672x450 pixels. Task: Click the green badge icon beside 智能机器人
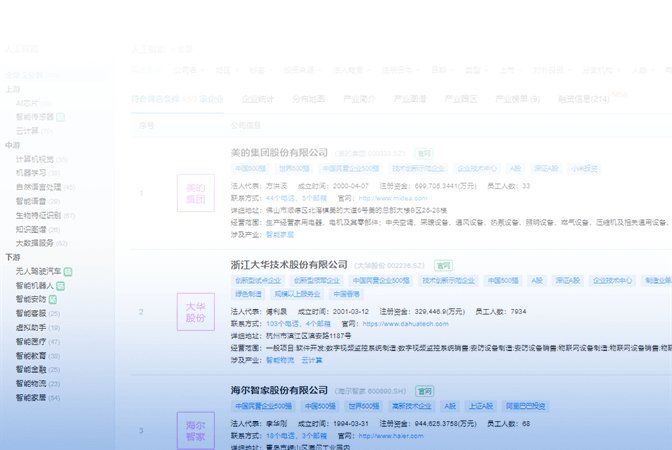point(60,286)
